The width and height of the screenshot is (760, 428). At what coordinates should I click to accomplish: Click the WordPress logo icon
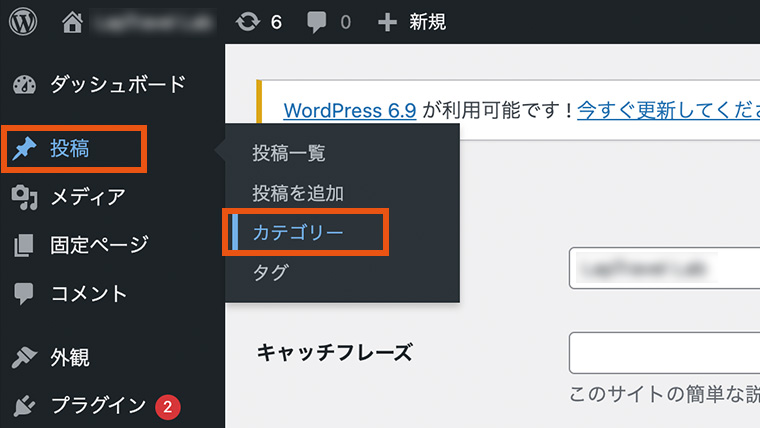click(x=24, y=21)
